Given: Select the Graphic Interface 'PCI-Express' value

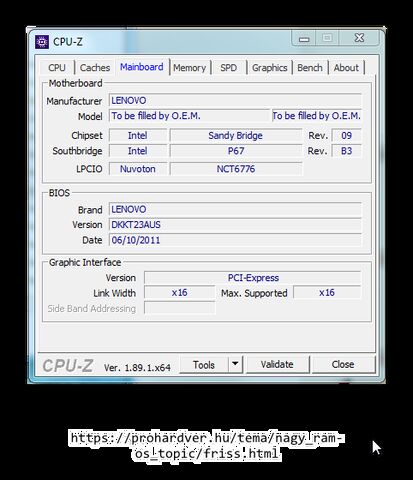Looking at the screenshot, I should [x=253, y=278].
